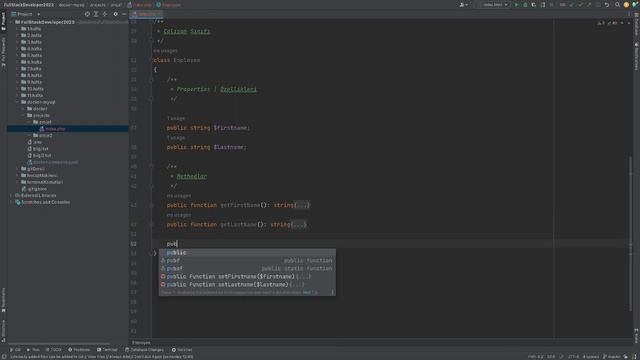Screen dimensions: 640x360
Task: Open completion popup options menu
Action: click(332, 292)
